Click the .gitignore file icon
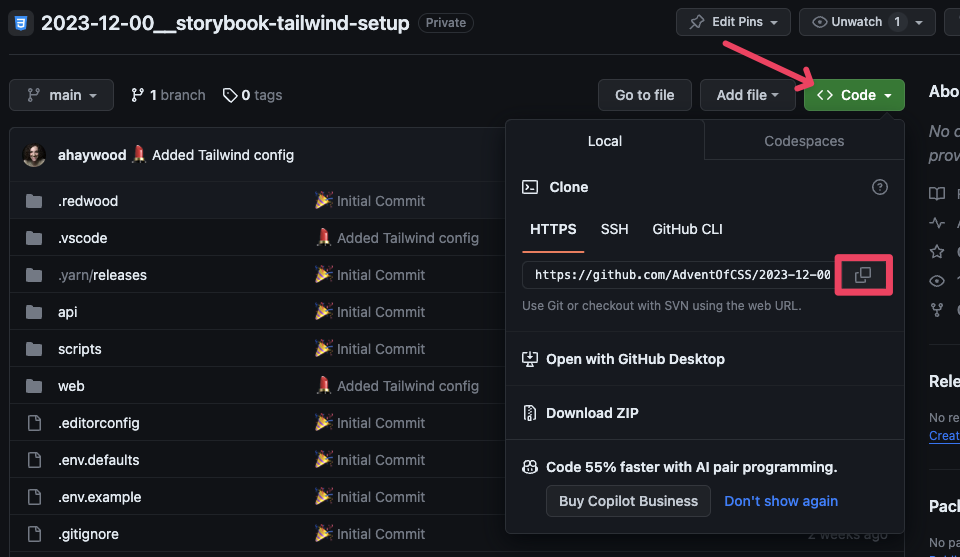The height and width of the screenshot is (557, 960). pos(34,534)
